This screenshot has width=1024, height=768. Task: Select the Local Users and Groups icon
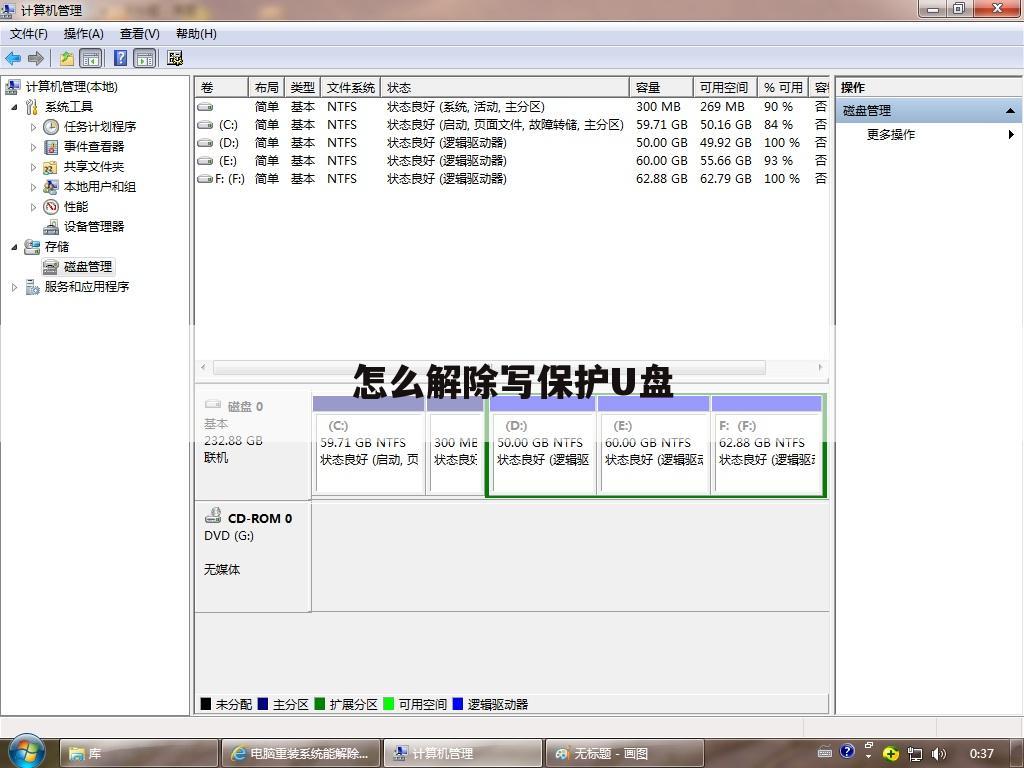[x=51, y=187]
